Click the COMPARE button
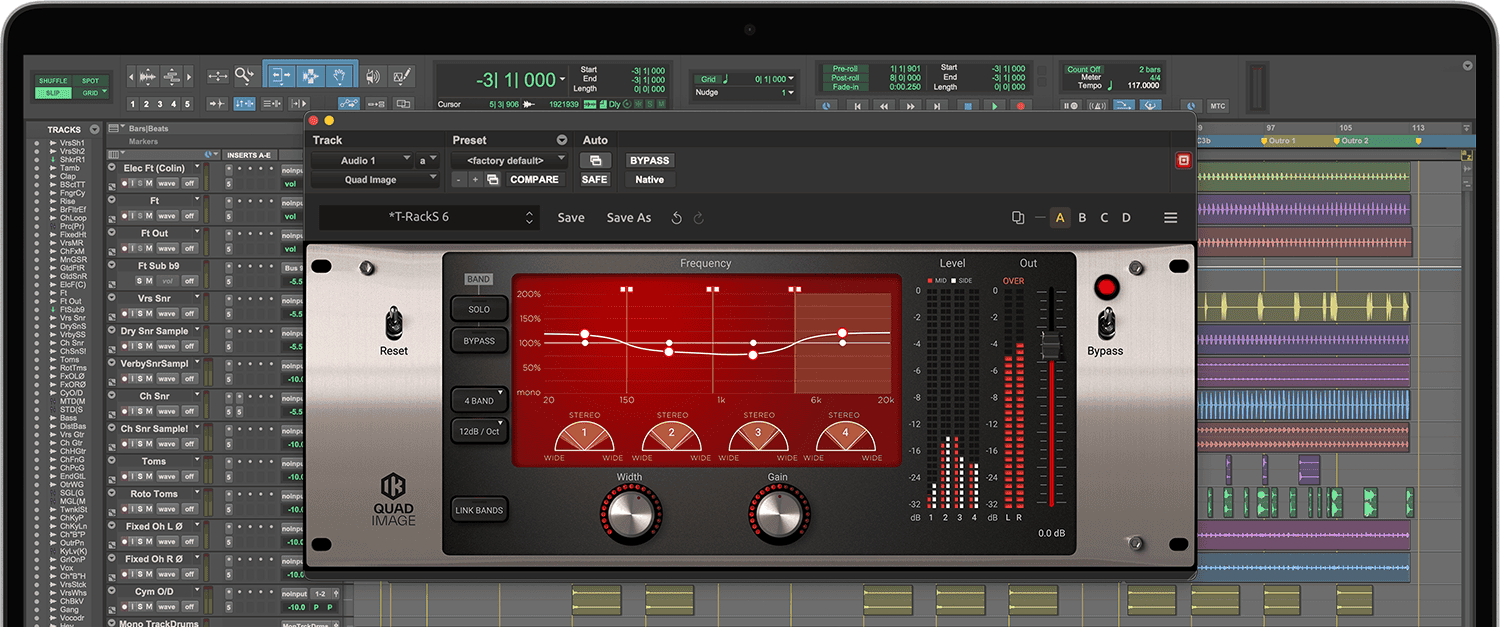 click(x=534, y=180)
